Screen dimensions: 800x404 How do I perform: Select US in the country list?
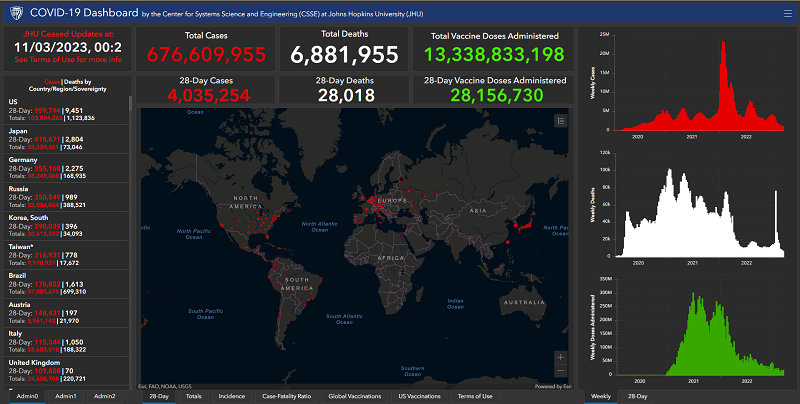(x=66, y=110)
